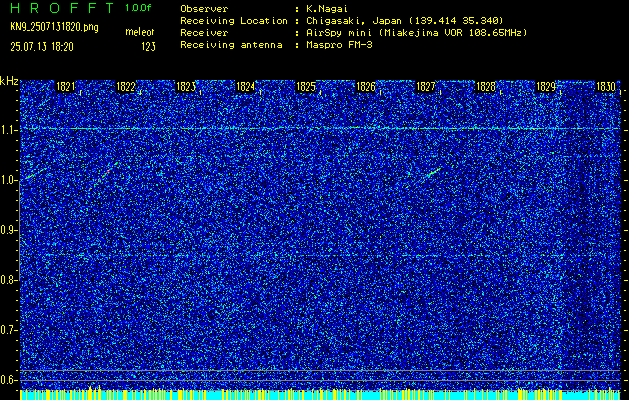Screen dimensions: 629x400
Task: Click the 0.6 frequency axis label
Action: [8, 380]
